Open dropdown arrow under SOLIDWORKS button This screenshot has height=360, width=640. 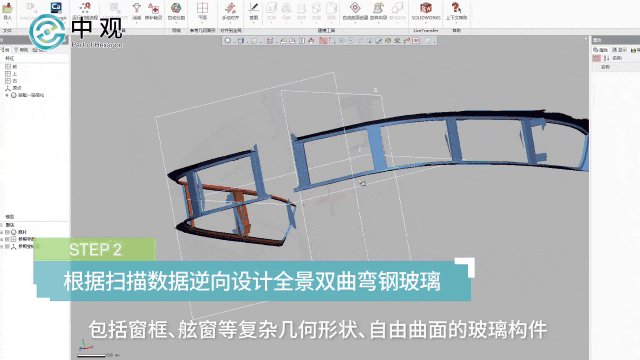click(x=426, y=22)
